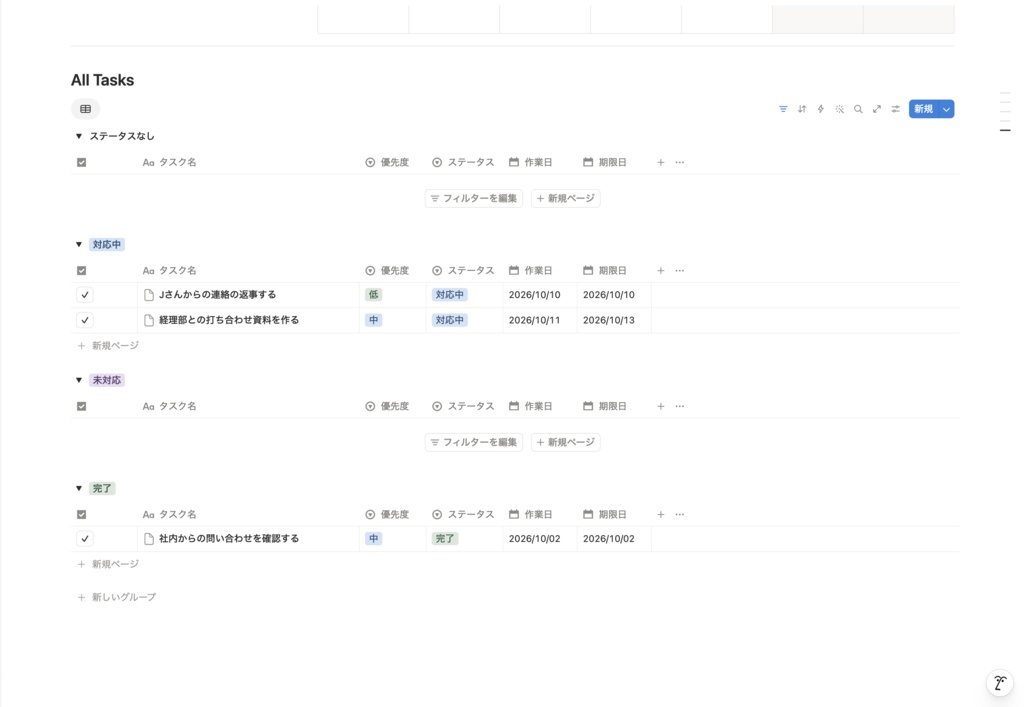
Task: Click the 完了 status tag in 社内 task row
Action: 445,539
